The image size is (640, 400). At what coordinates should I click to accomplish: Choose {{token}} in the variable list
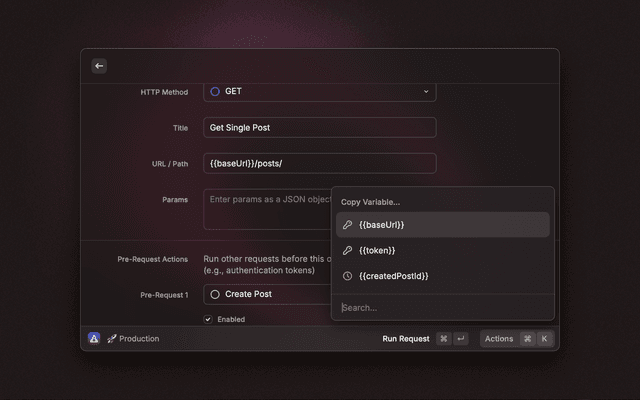442,250
